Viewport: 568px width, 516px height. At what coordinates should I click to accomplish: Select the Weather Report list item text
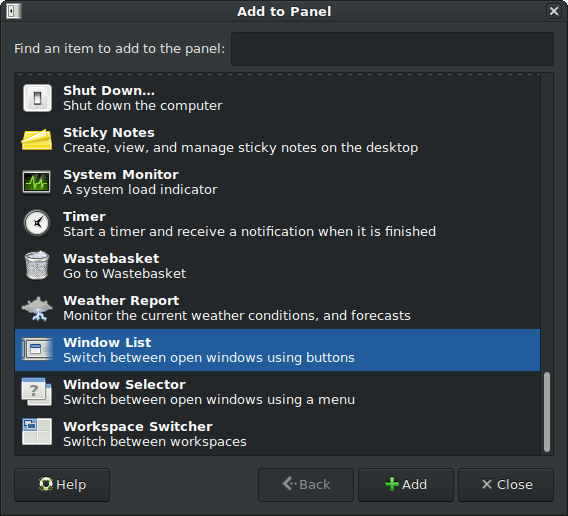pos(237,308)
